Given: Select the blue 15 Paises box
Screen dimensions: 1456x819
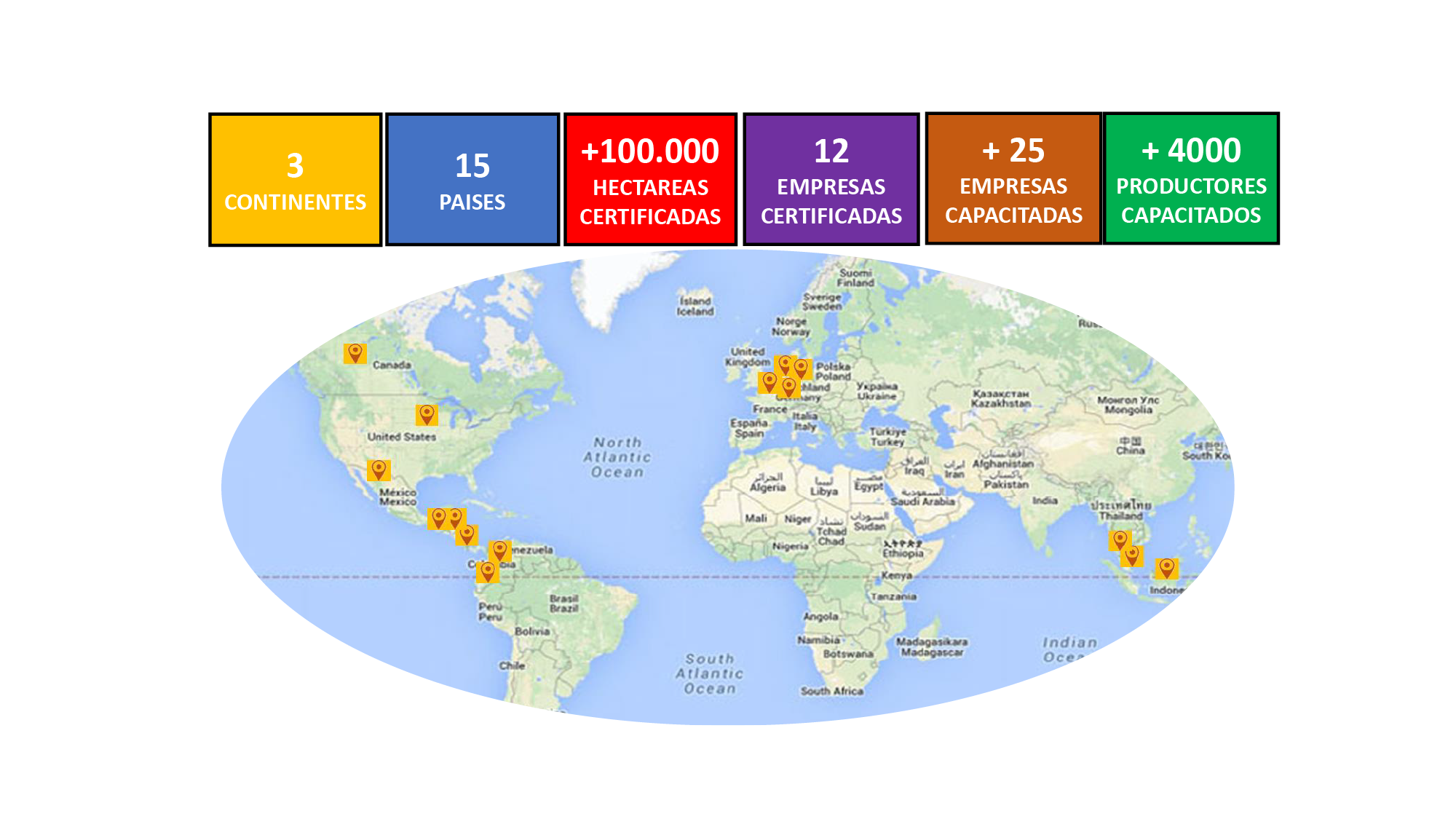Looking at the screenshot, I should (472, 179).
